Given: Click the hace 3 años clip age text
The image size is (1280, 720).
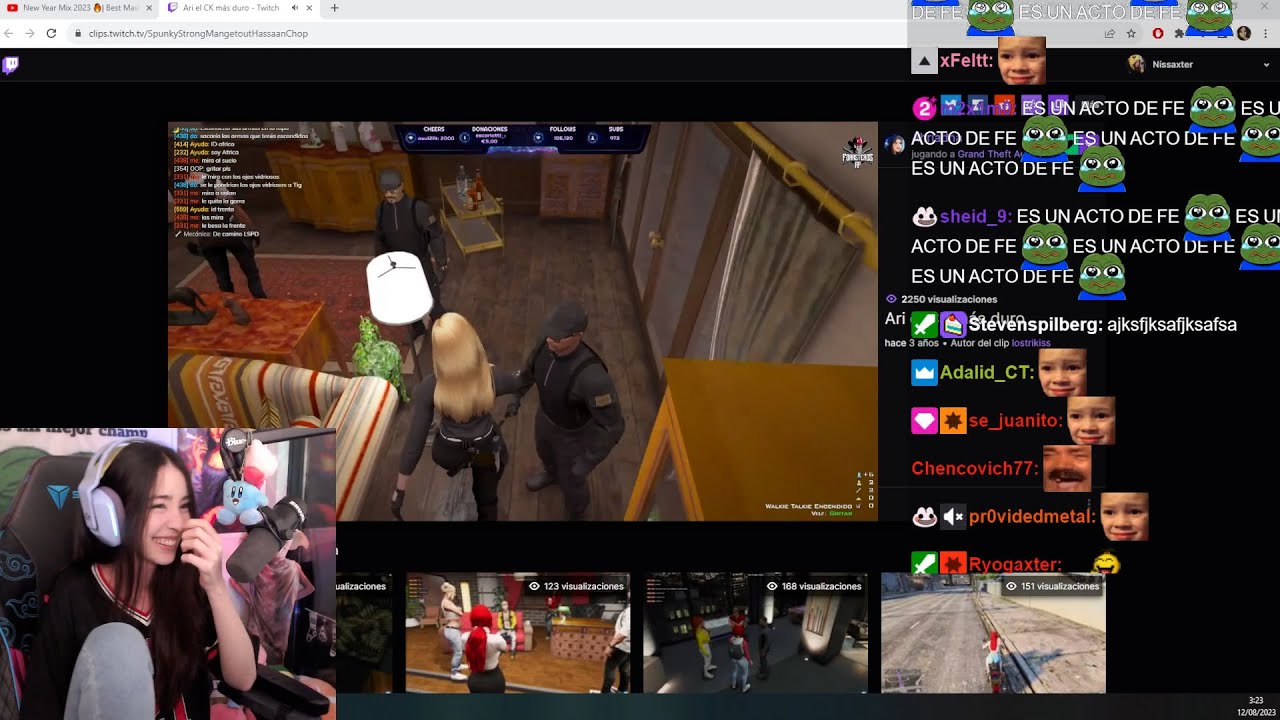Looking at the screenshot, I should tap(911, 343).
